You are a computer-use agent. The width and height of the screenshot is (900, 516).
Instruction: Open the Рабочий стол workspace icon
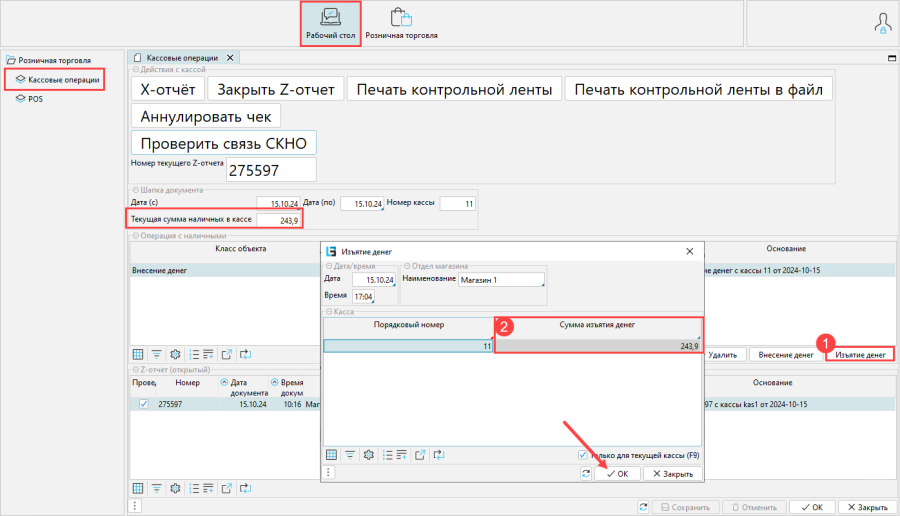[329, 24]
